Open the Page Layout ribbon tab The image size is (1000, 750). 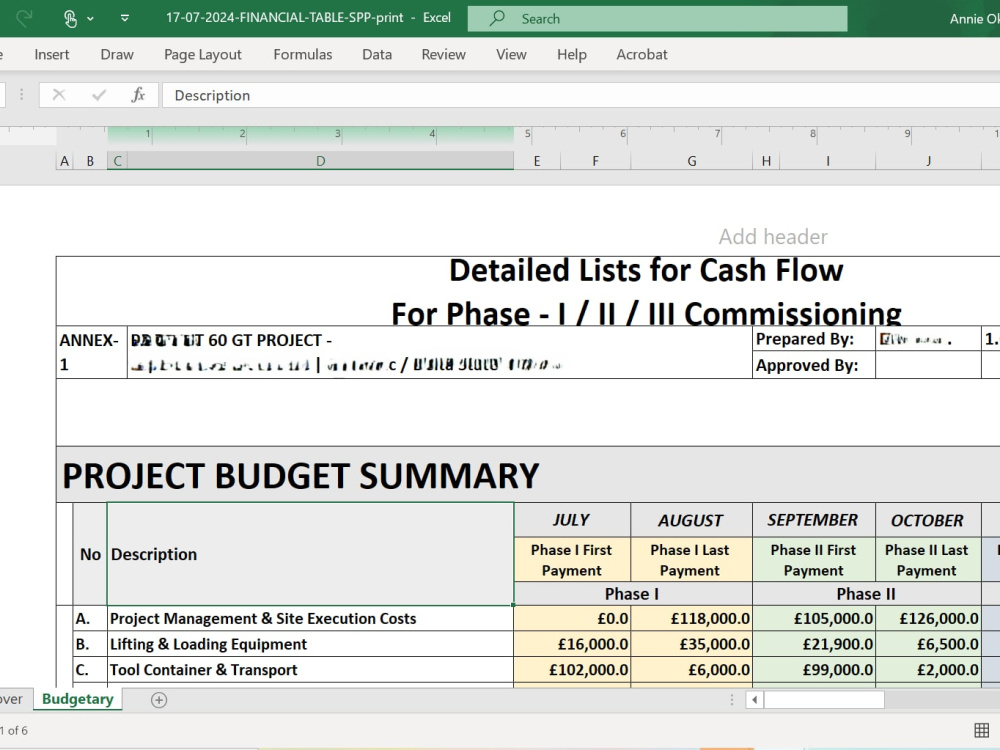[203, 55]
